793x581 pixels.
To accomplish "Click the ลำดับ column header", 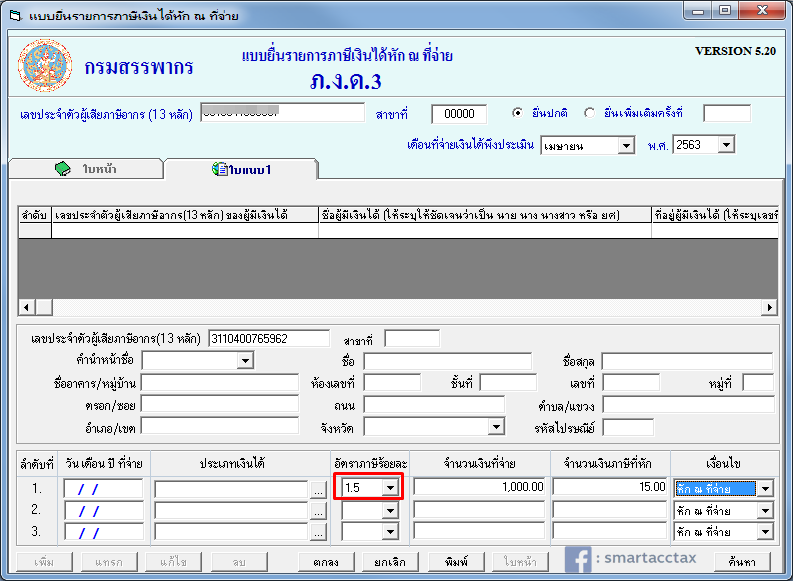I will (34, 215).
